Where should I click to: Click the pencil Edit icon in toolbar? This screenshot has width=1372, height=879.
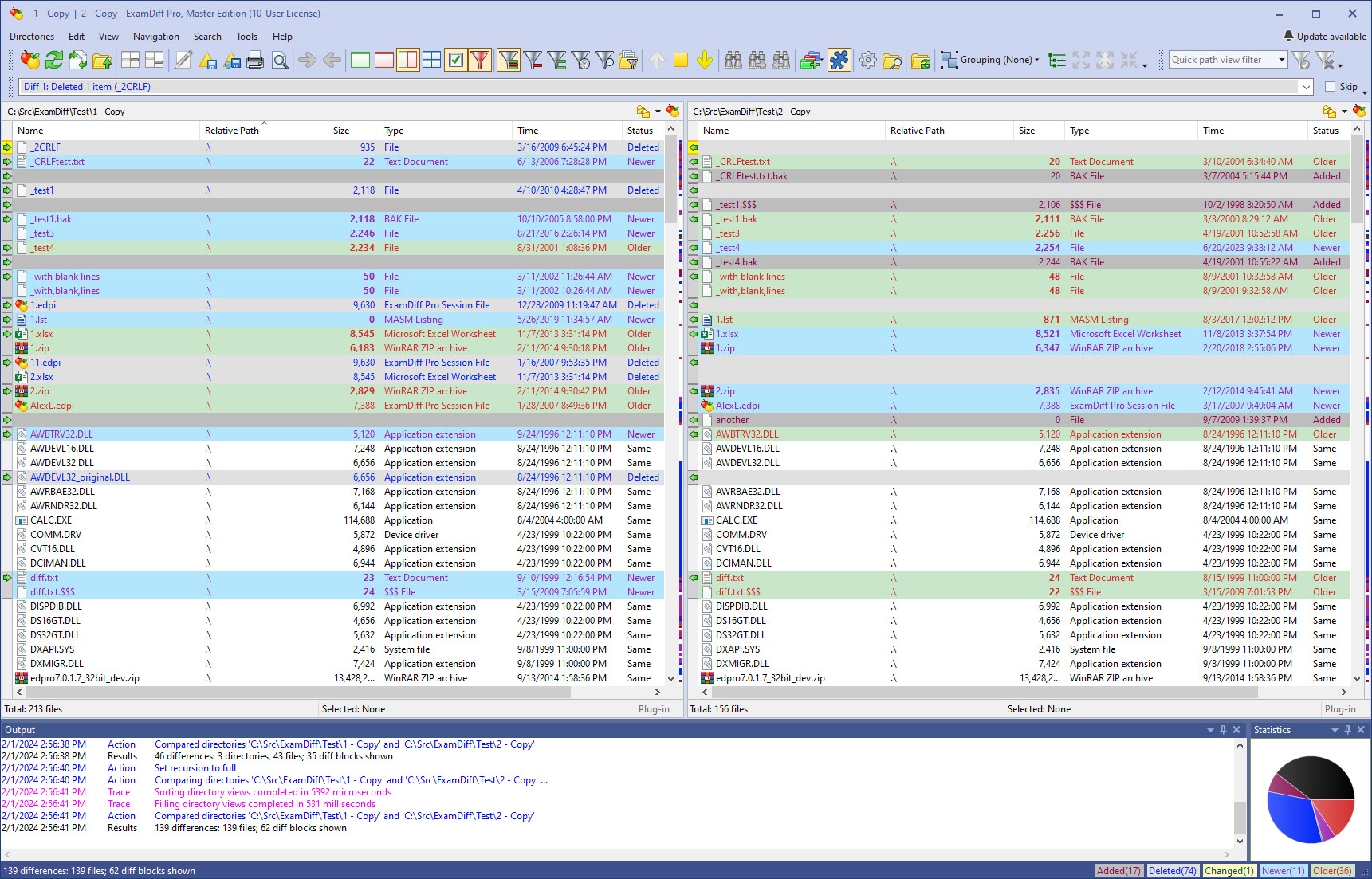pos(183,60)
